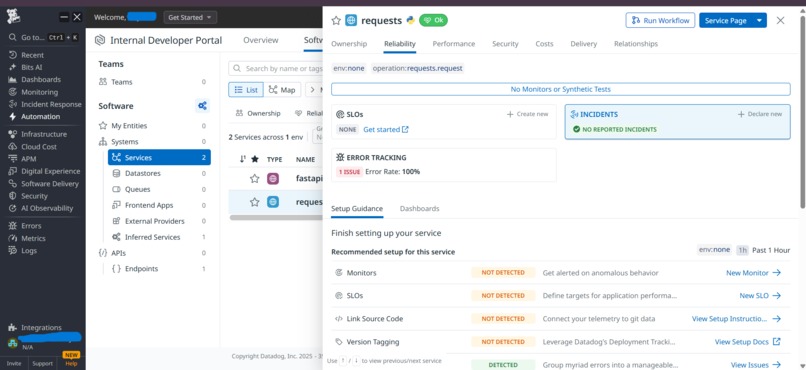The image size is (806, 370).
Task: Click the Errors icon in sidebar
Action: pos(13,226)
